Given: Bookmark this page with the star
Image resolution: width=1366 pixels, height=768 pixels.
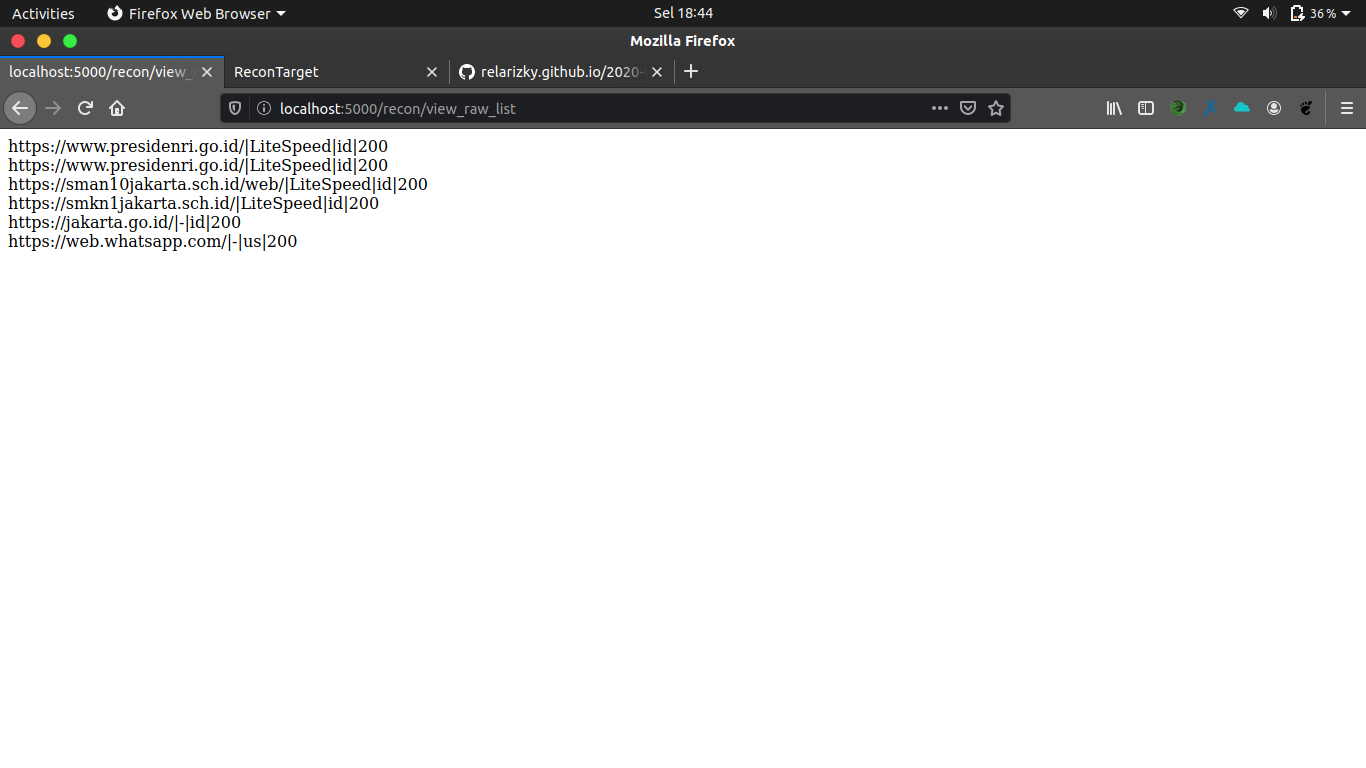Looking at the screenshot, I should [x=996, y=108].
